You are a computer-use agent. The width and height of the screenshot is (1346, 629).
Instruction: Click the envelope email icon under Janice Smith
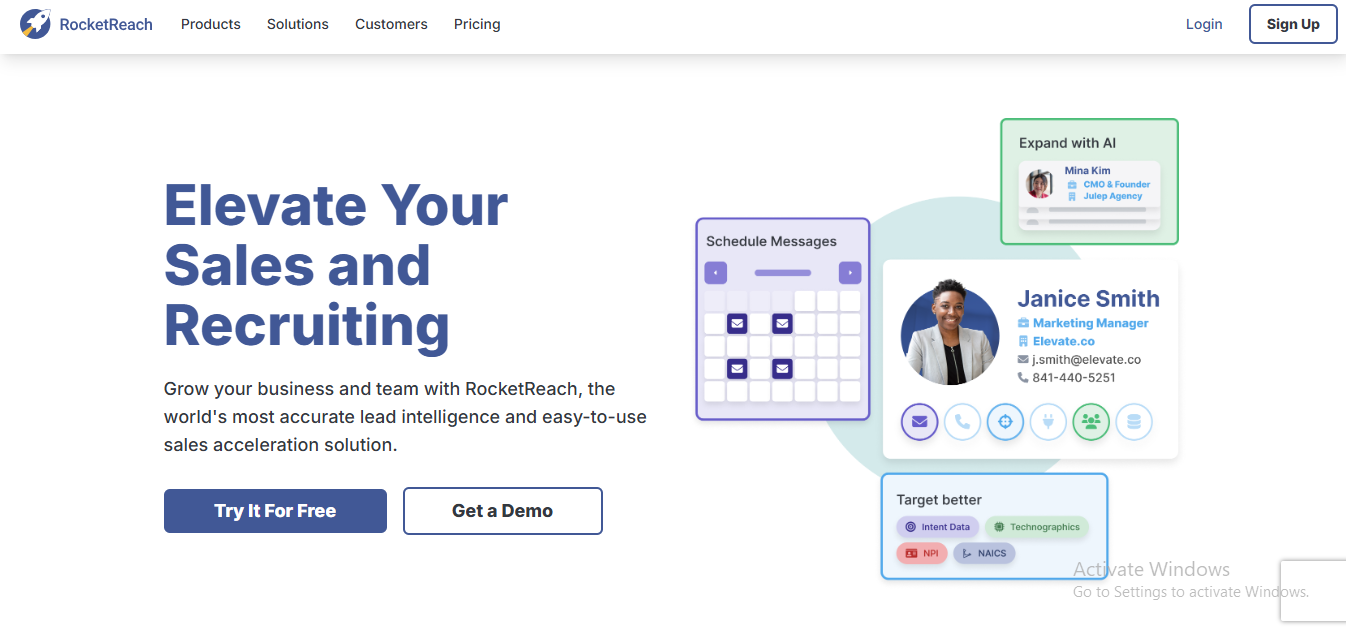pos(919,422)
